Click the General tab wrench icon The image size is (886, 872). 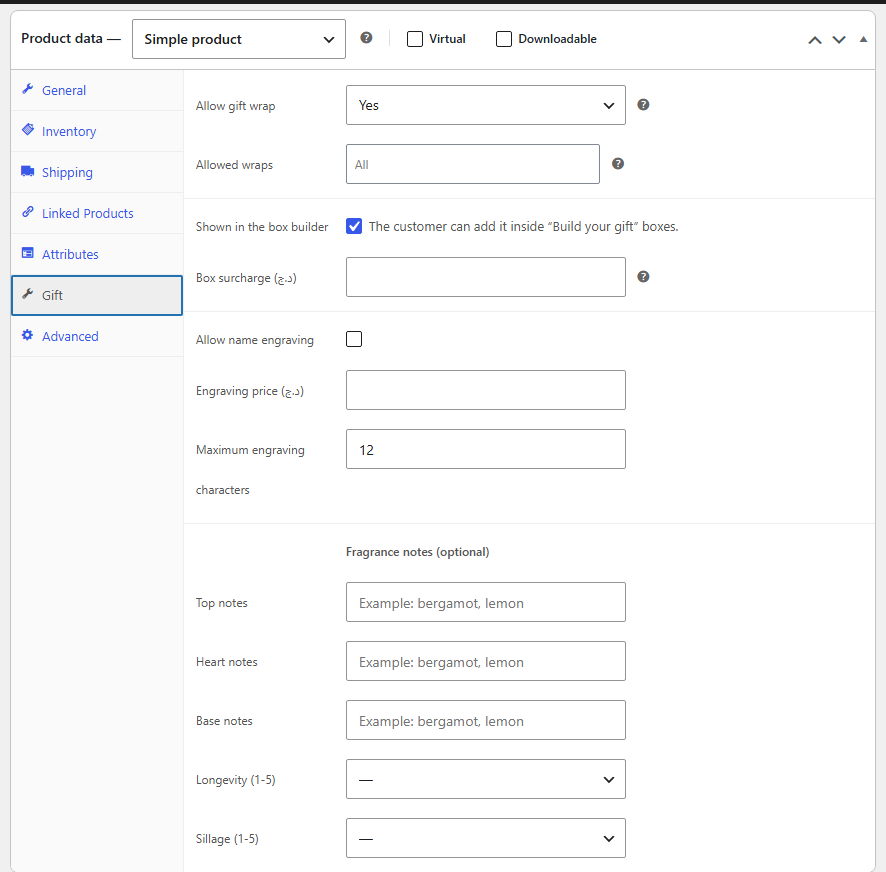pos(27,89)
